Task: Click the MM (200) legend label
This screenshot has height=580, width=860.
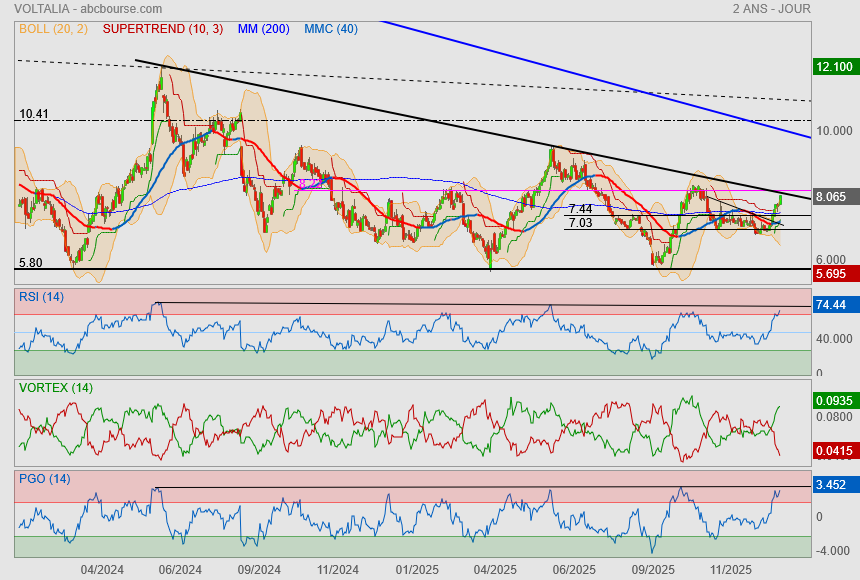Action: coord(264,28)
